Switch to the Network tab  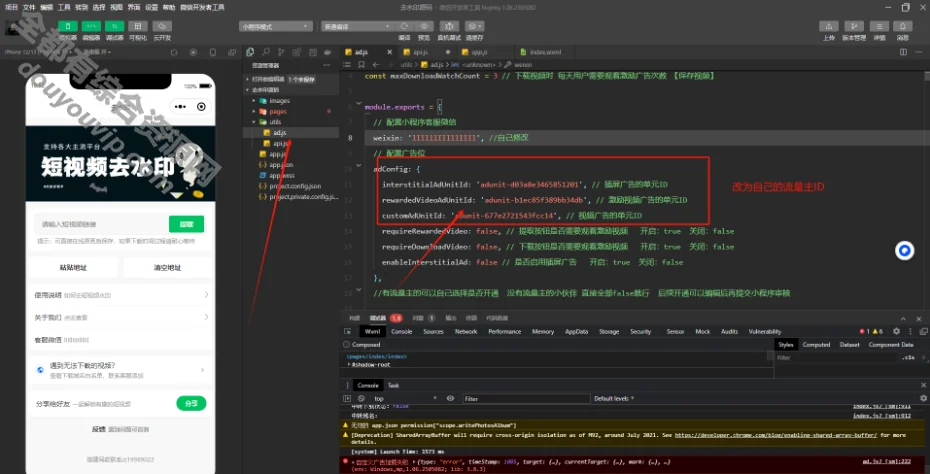pos(466,331)
